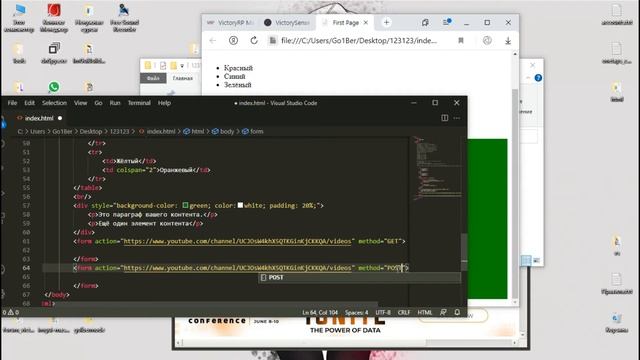Switch to the VictoryRP browser tab

coord(231,22)
